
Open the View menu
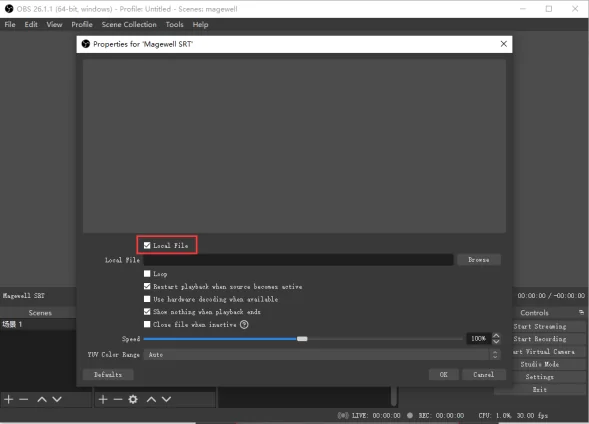click(54, 24)
